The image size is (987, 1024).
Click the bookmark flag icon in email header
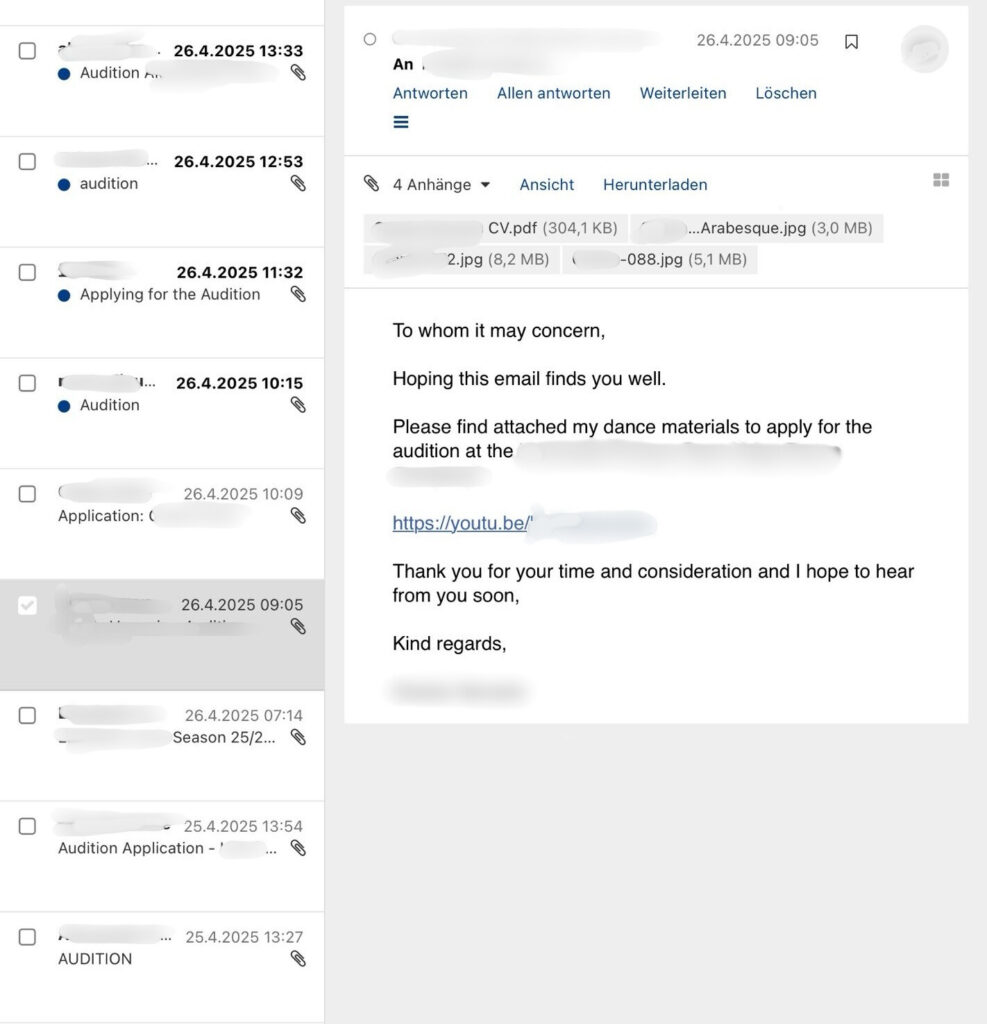pos(851,41)
